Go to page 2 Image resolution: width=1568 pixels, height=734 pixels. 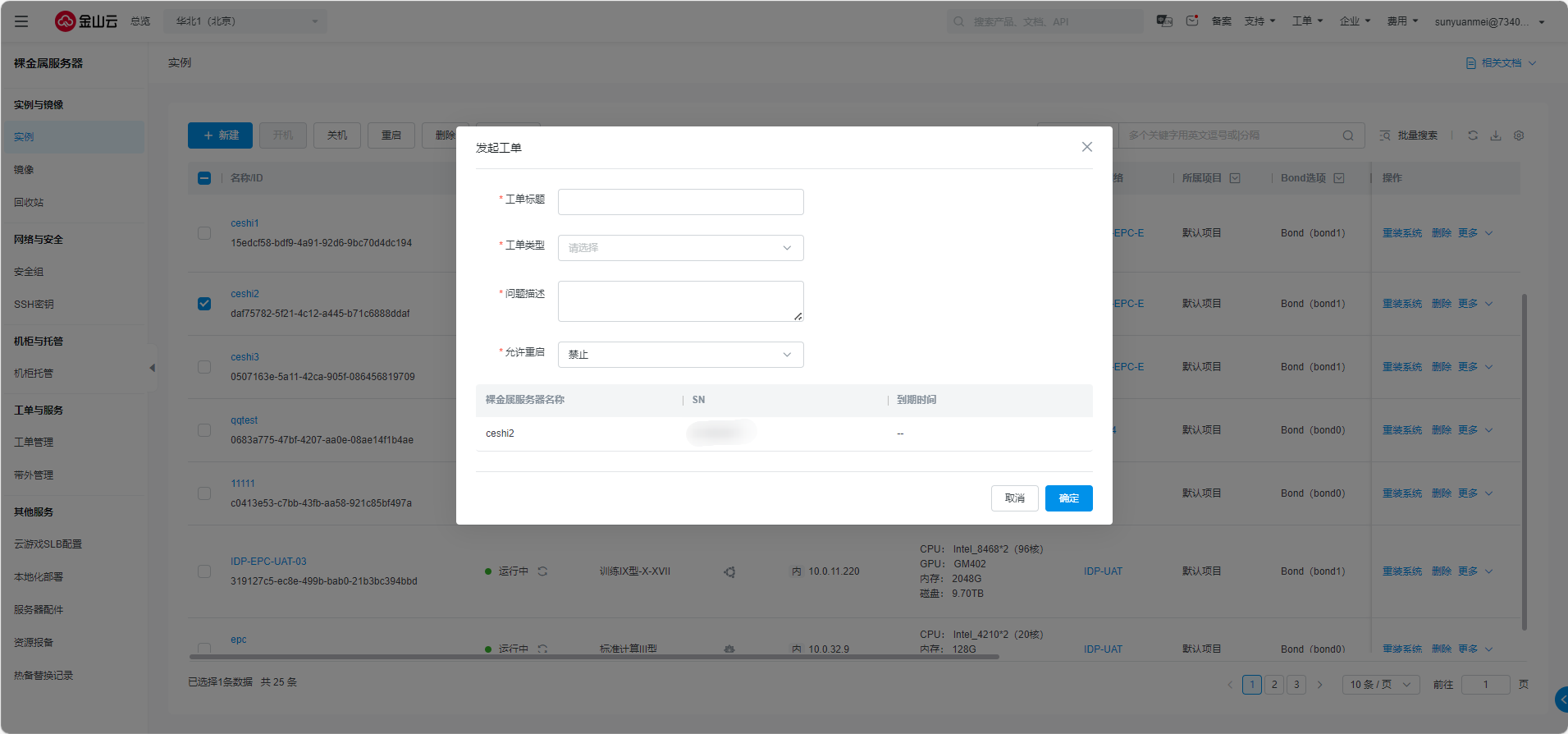pyautogui.click(x=1274, y=685)
